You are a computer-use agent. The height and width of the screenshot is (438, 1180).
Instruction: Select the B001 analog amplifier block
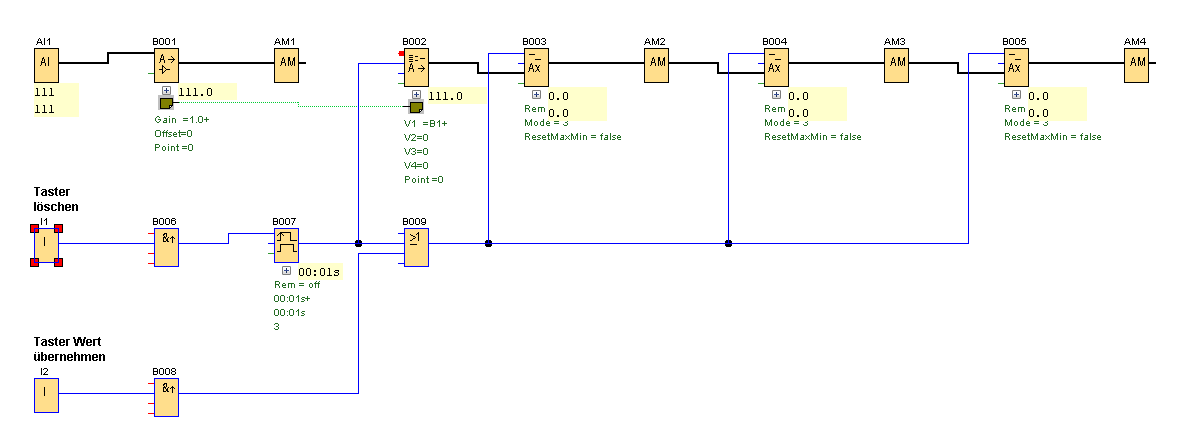[x=166, y=65]
